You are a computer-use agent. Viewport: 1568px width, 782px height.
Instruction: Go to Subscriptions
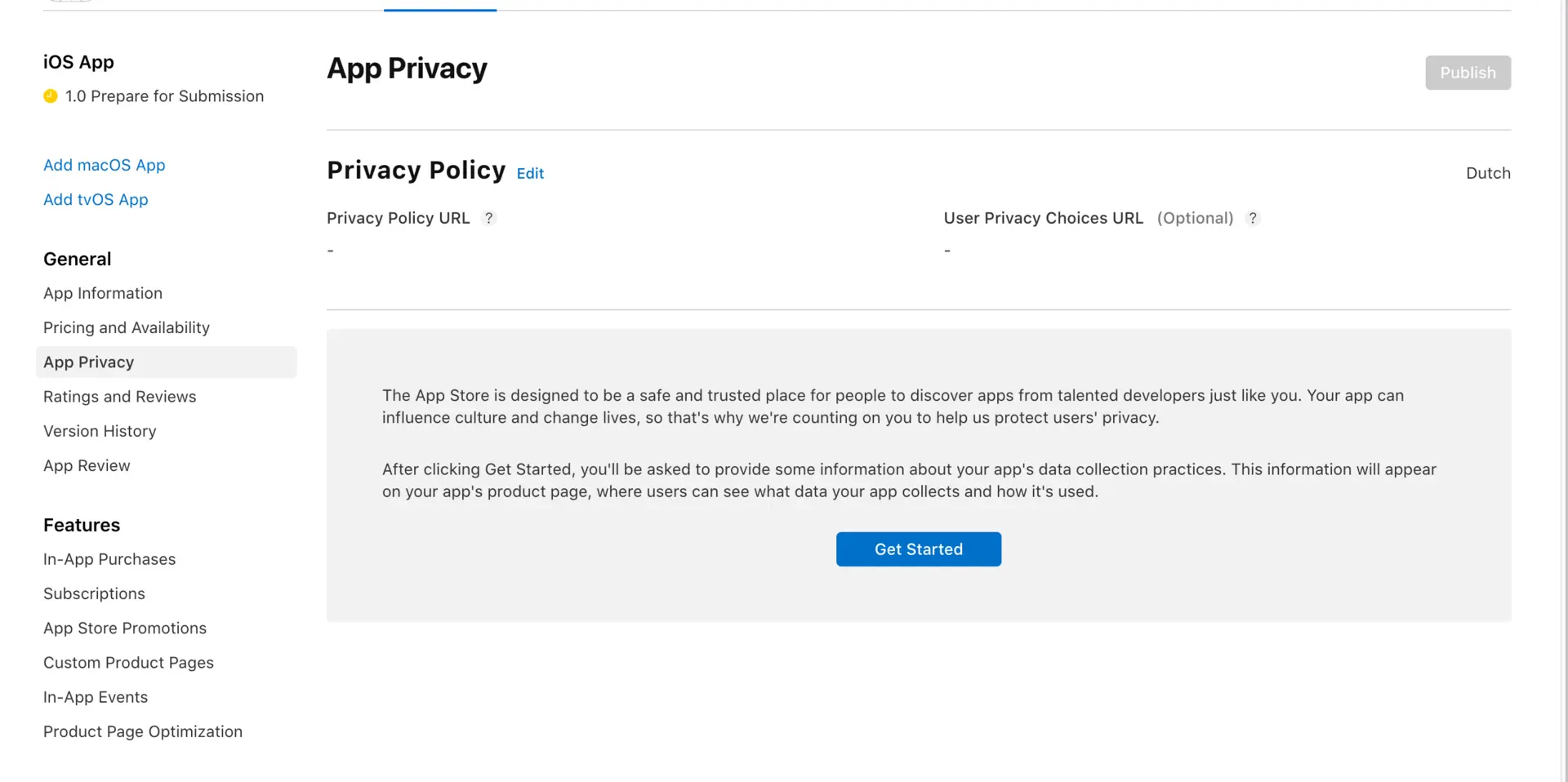tap(94, 593)
